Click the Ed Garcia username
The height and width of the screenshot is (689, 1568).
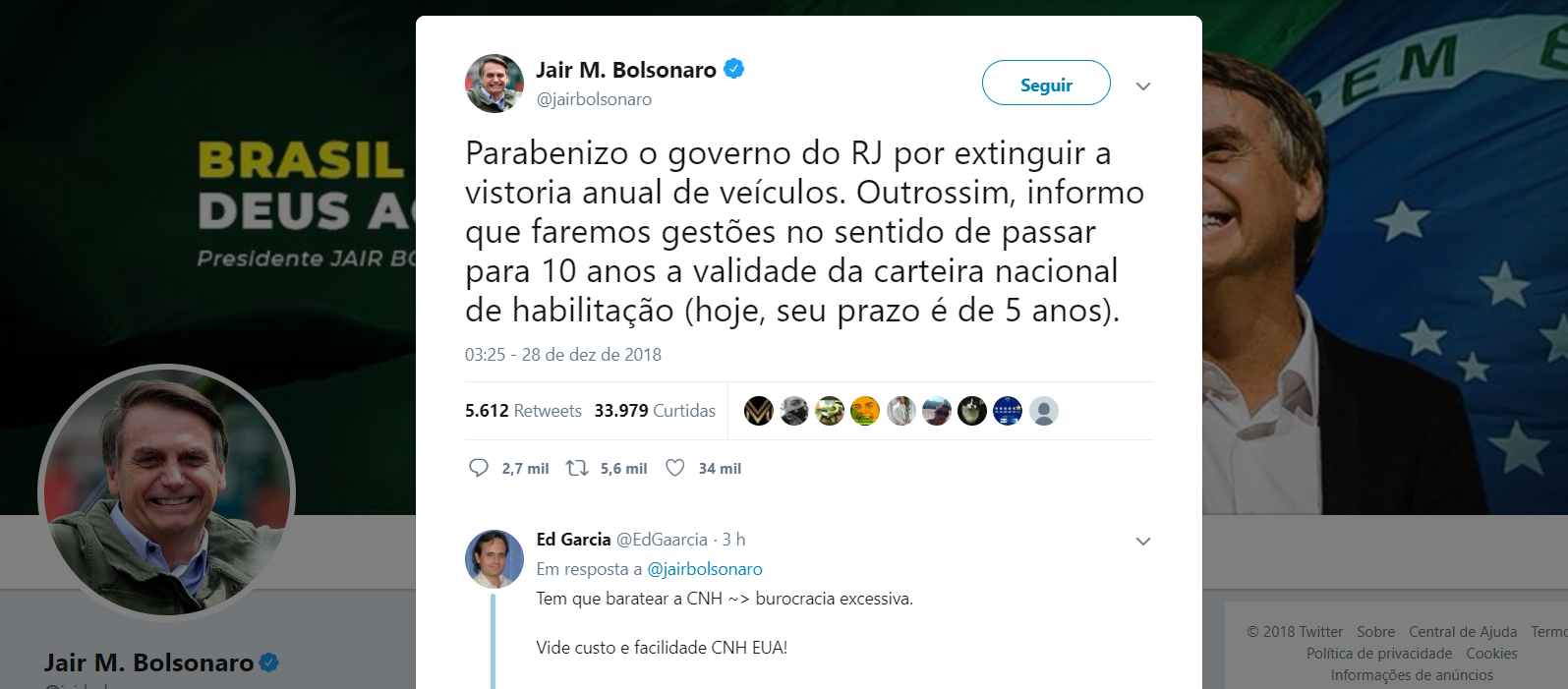click(573, 540)
